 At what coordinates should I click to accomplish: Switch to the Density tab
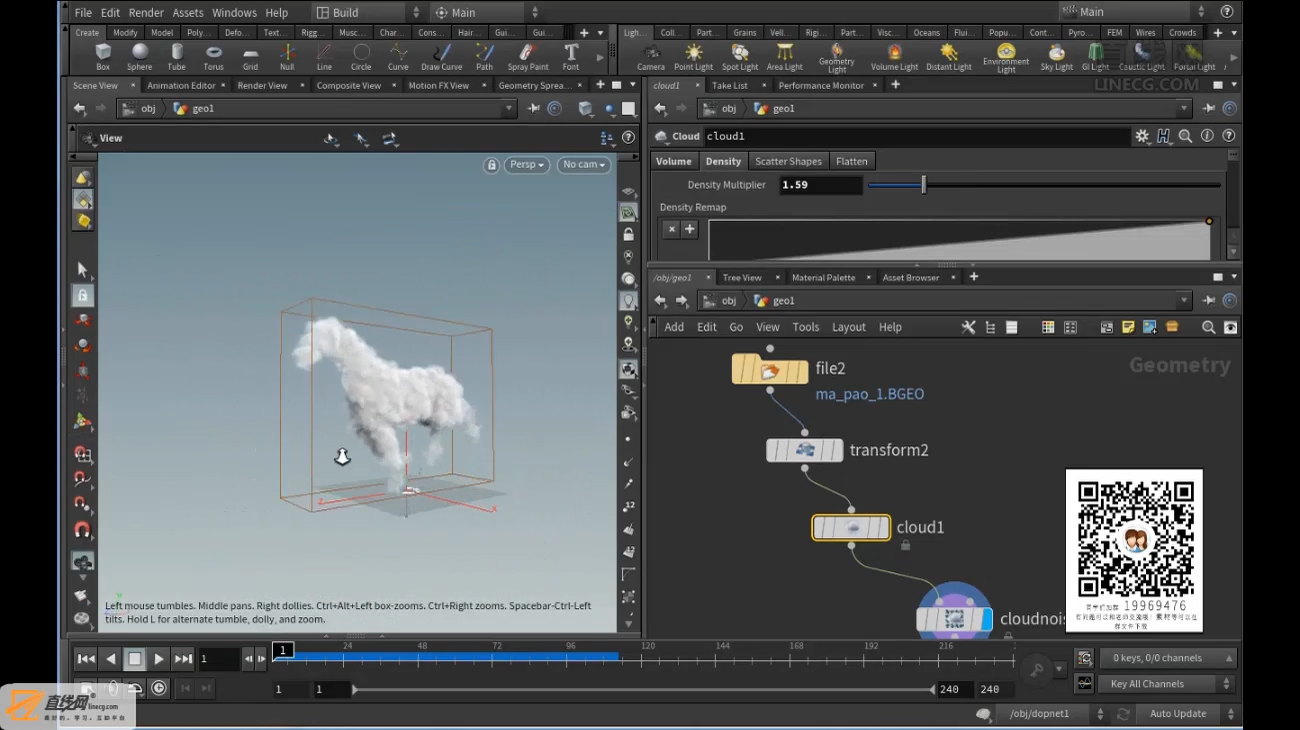tap(723, 161)
